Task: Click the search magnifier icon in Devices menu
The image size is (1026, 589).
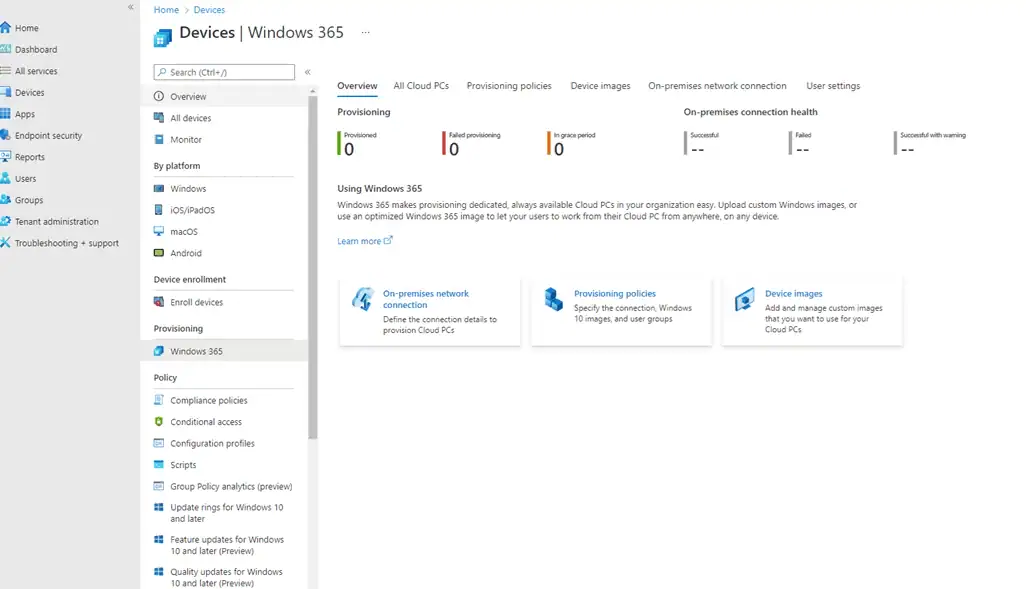Action: tap(162, 72)
